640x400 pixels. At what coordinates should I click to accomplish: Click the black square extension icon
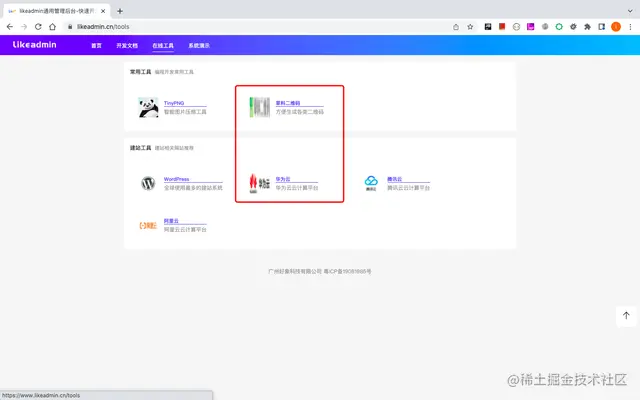click(488, 27)
